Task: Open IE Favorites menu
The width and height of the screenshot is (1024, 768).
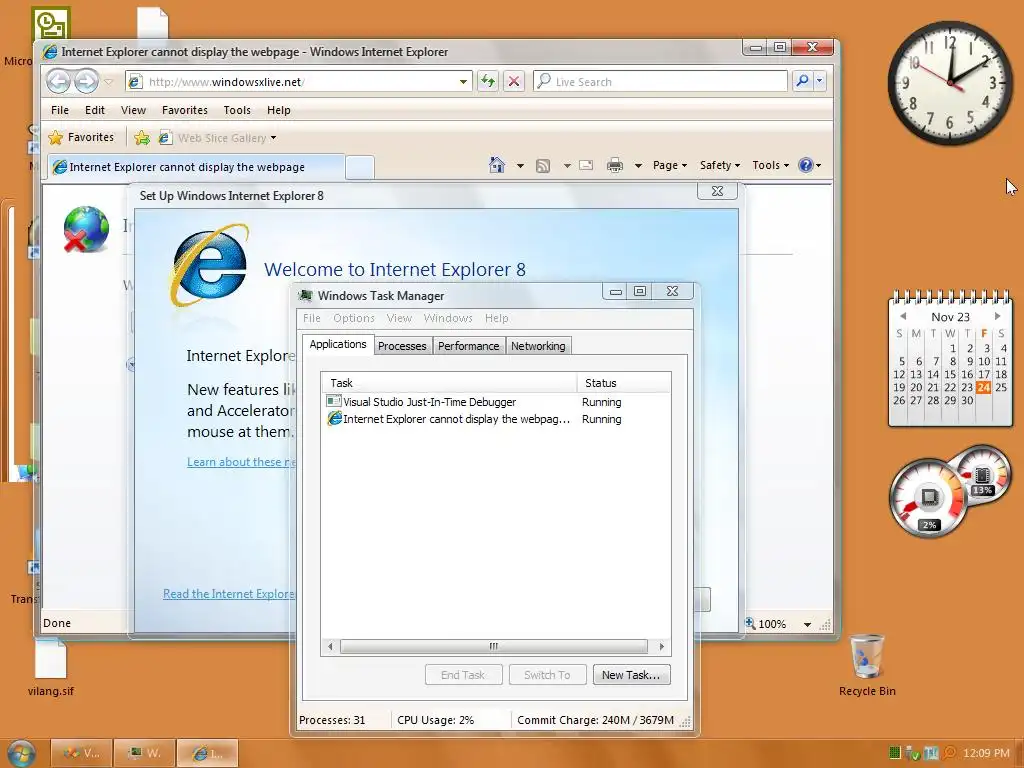Action: pyautogui.click(x=185, y=110)
